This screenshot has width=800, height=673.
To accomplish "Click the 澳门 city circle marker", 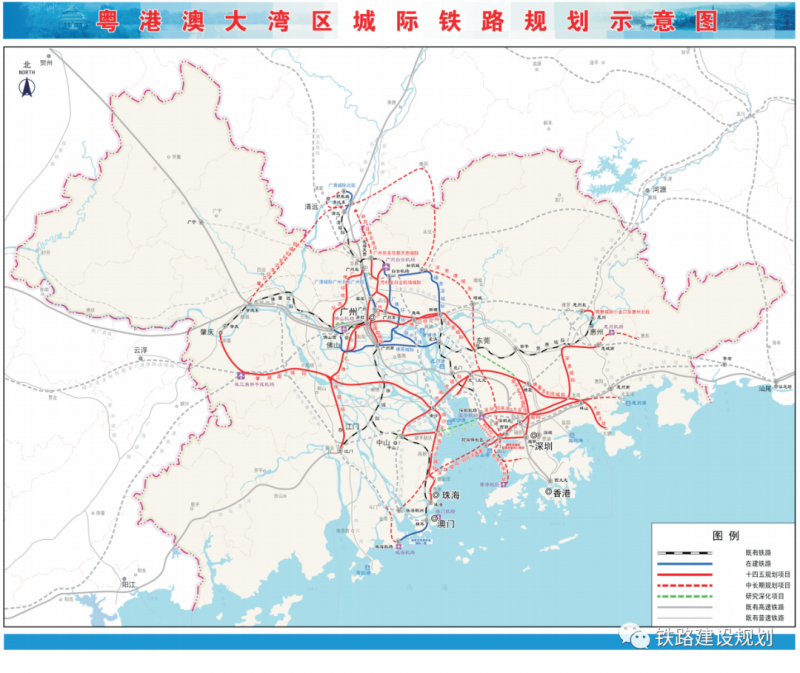I will pos(433,520).
